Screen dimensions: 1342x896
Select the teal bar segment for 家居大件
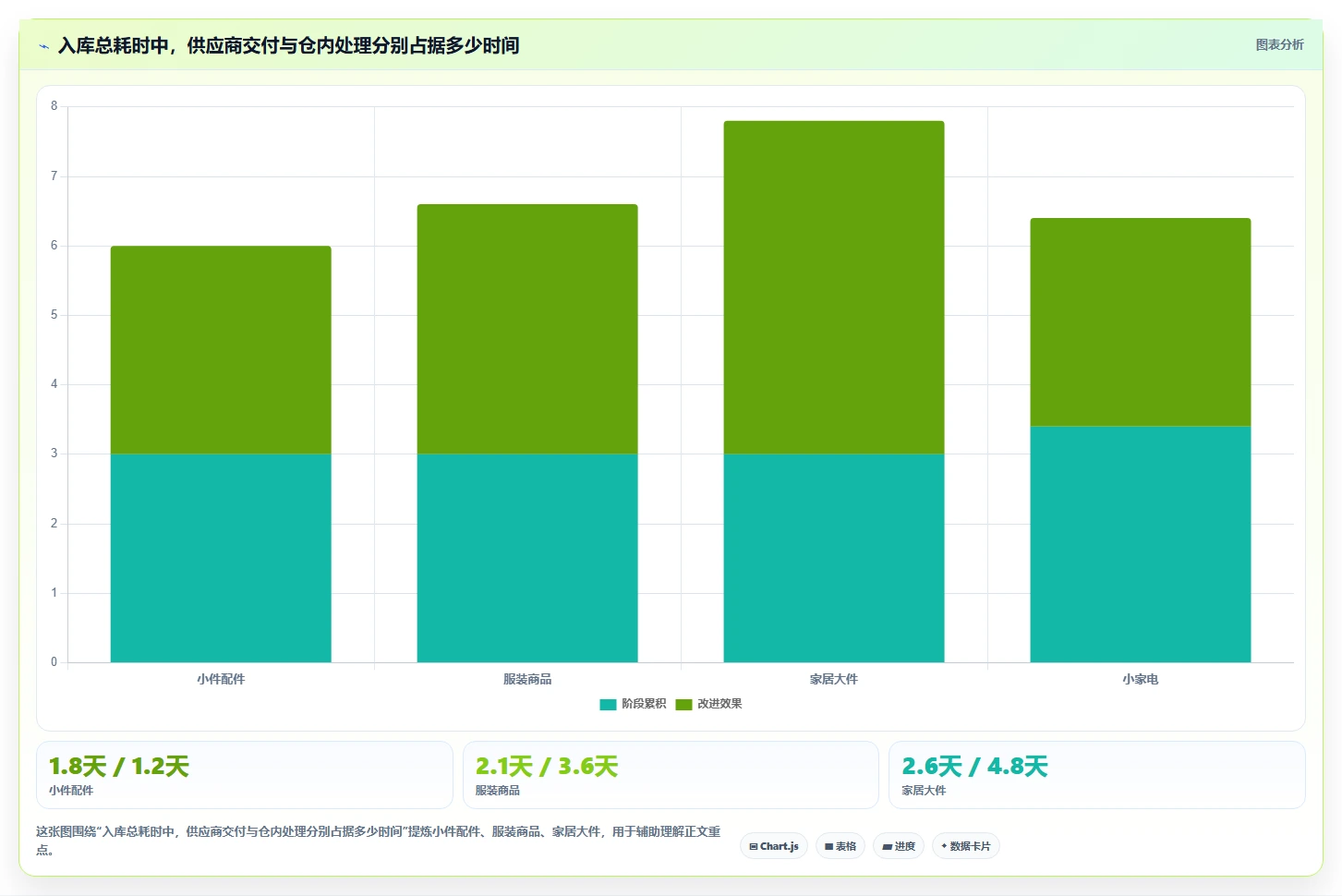pos(834,558)
